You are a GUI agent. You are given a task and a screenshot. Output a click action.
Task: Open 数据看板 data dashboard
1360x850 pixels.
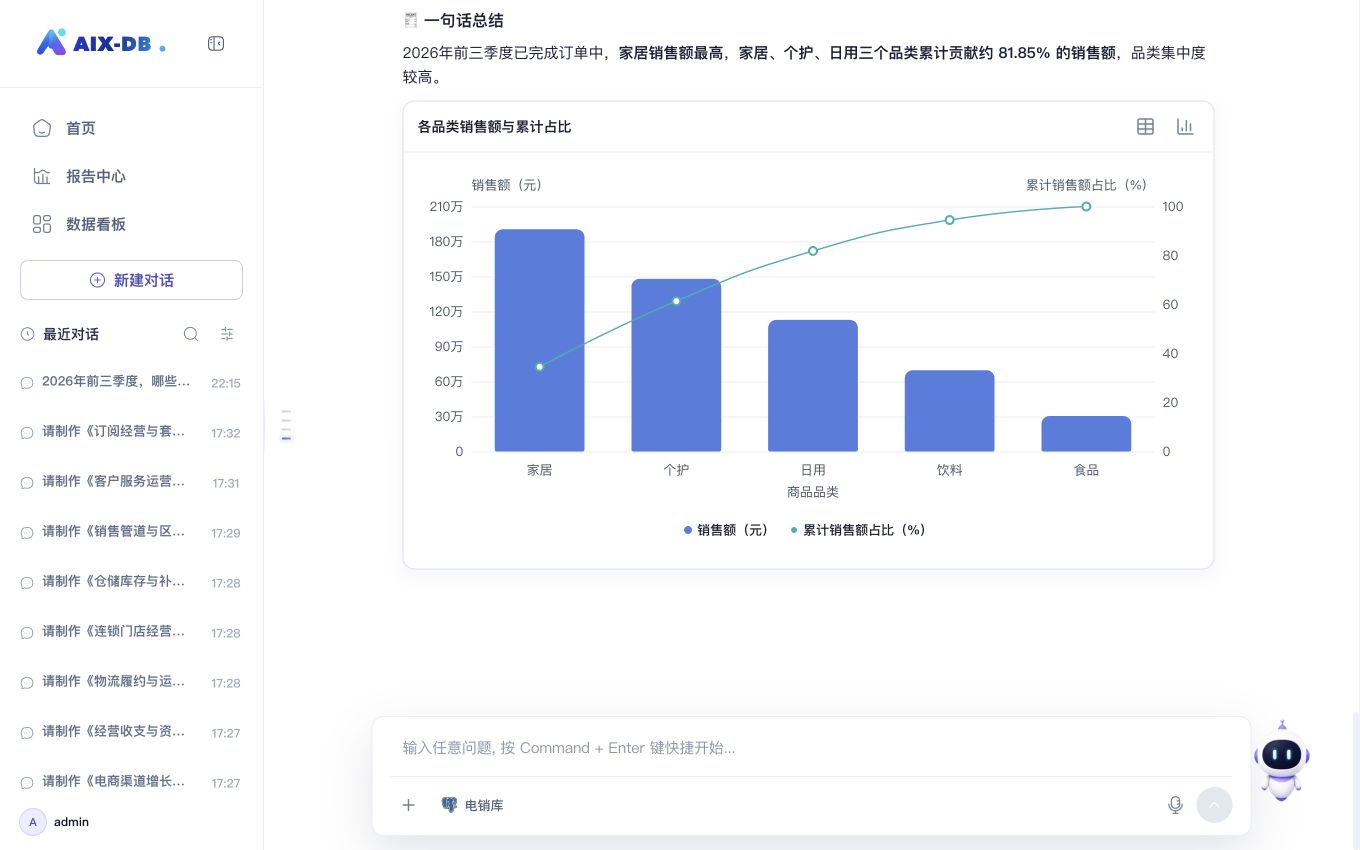click(x=131, y=224)
